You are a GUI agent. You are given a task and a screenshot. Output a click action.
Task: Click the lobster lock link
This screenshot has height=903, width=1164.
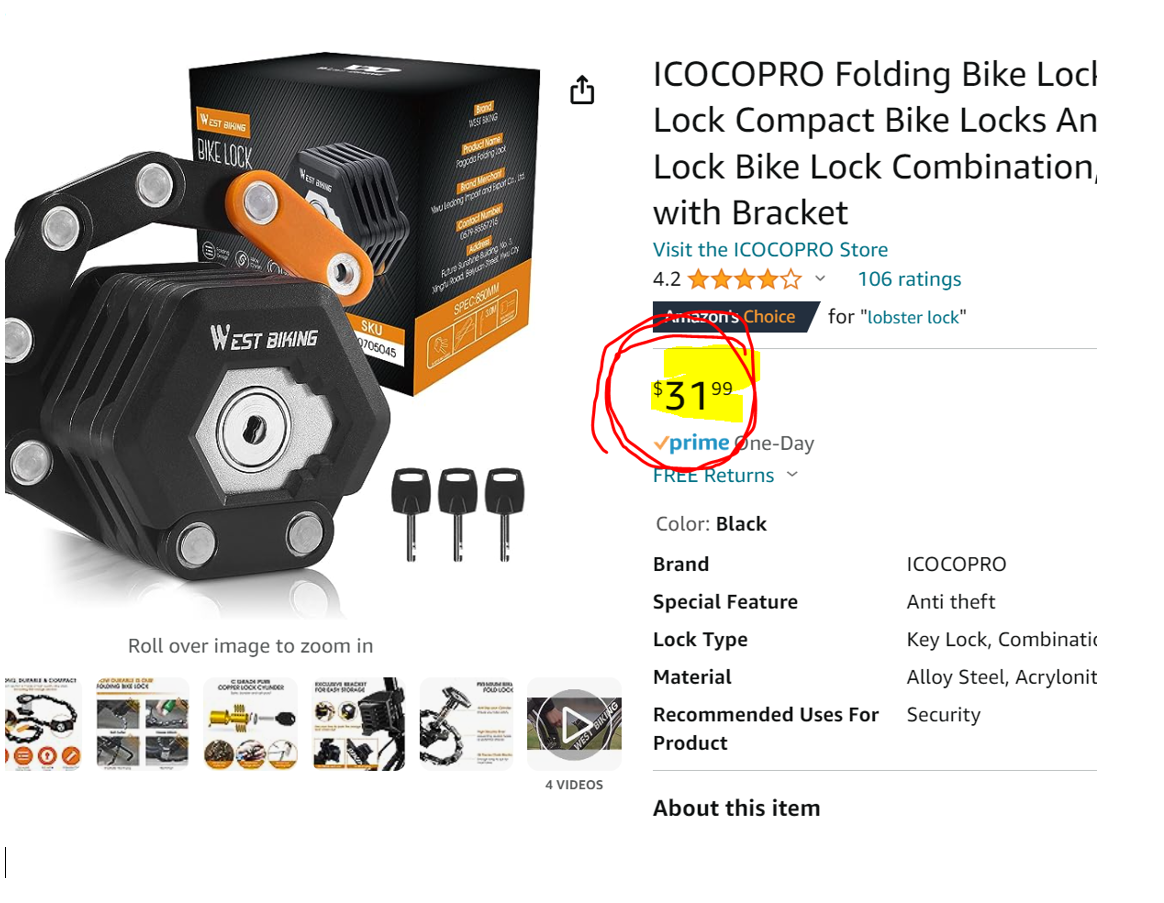[x=914, y=317]
